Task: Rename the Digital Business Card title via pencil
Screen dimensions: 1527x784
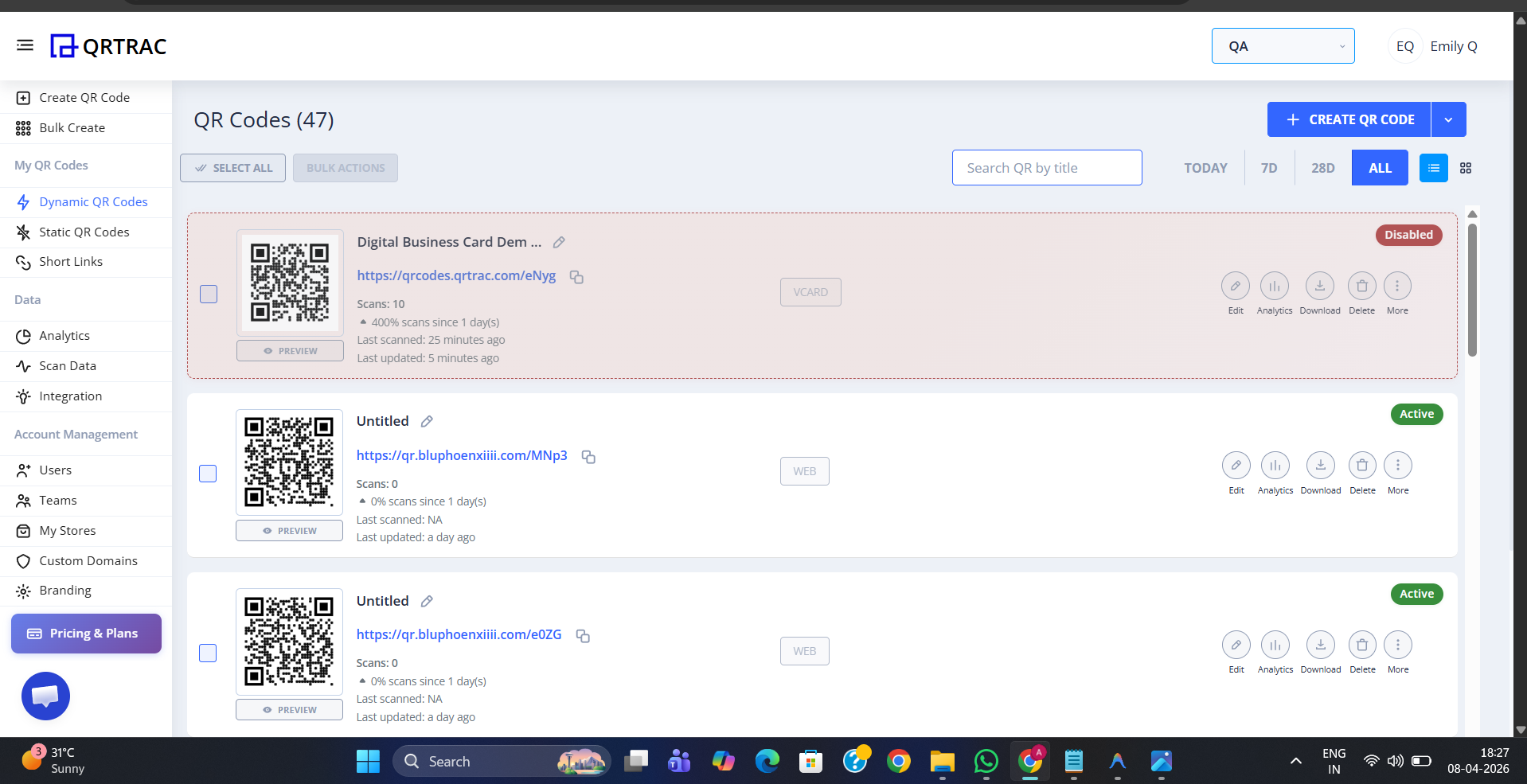Action: (x=559, y=243)
